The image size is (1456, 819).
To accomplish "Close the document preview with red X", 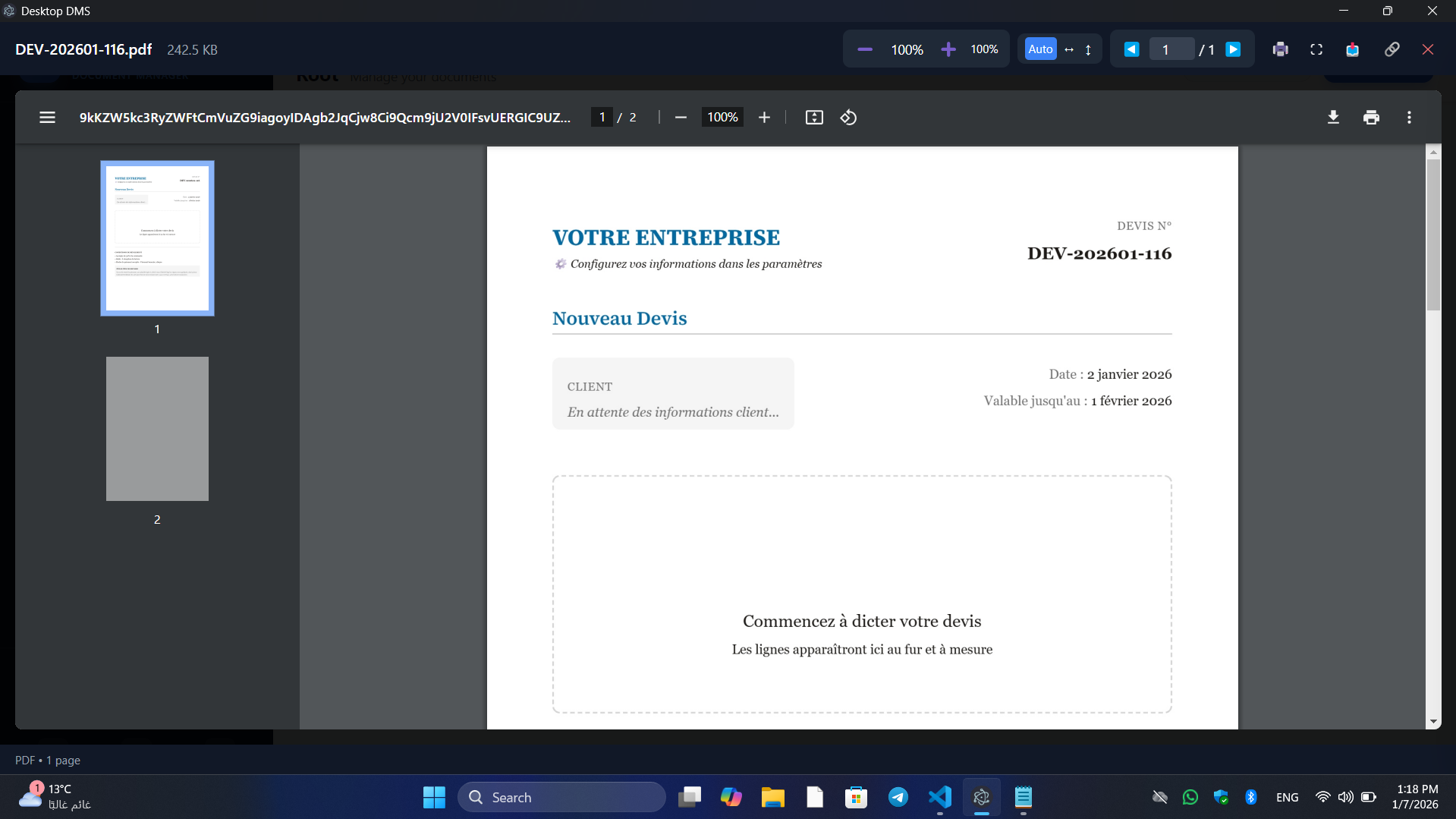I will pos(1427,49).
